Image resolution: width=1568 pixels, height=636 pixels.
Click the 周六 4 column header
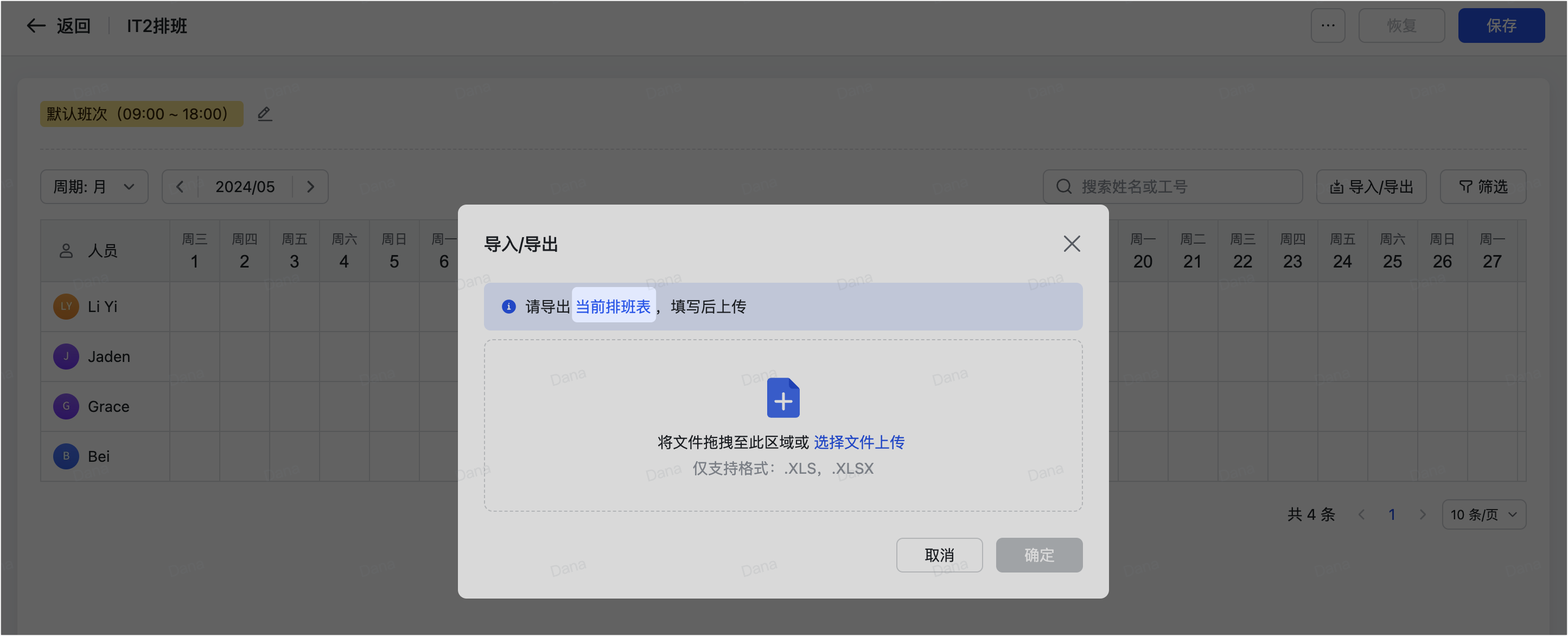tap(344, 250)
